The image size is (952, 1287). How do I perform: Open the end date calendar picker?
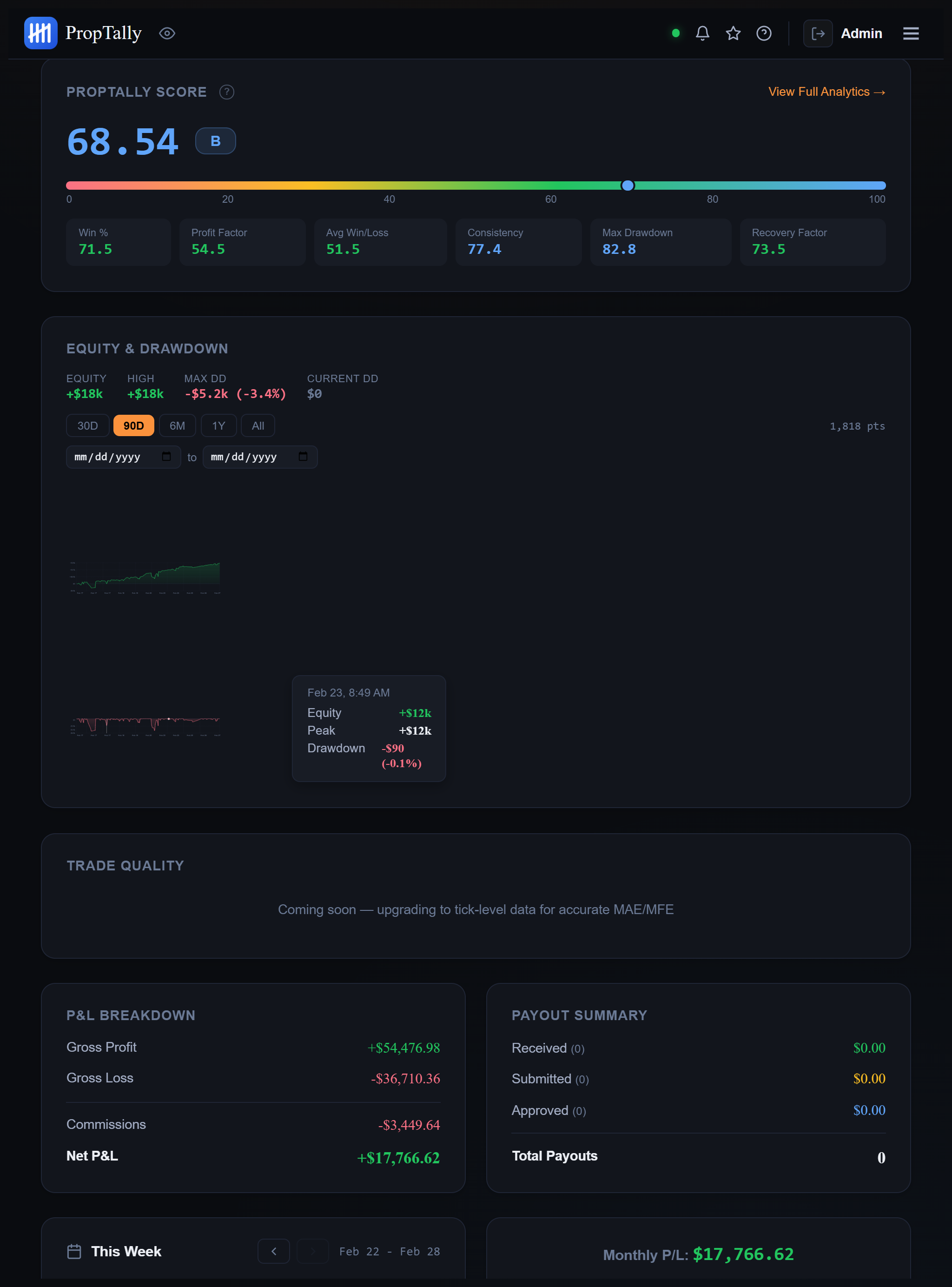click(304, 457)
